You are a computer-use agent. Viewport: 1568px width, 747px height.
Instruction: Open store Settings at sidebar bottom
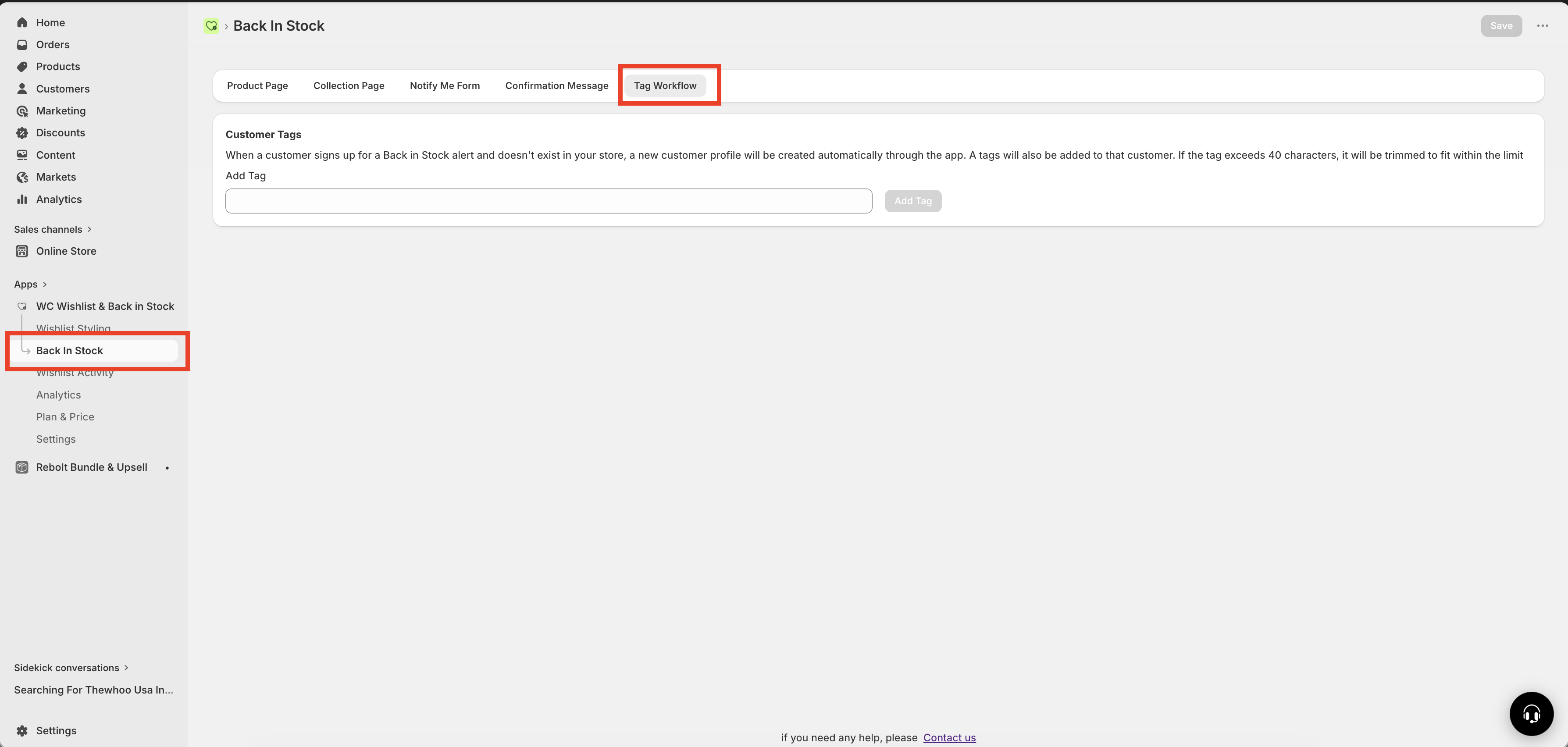56,731
